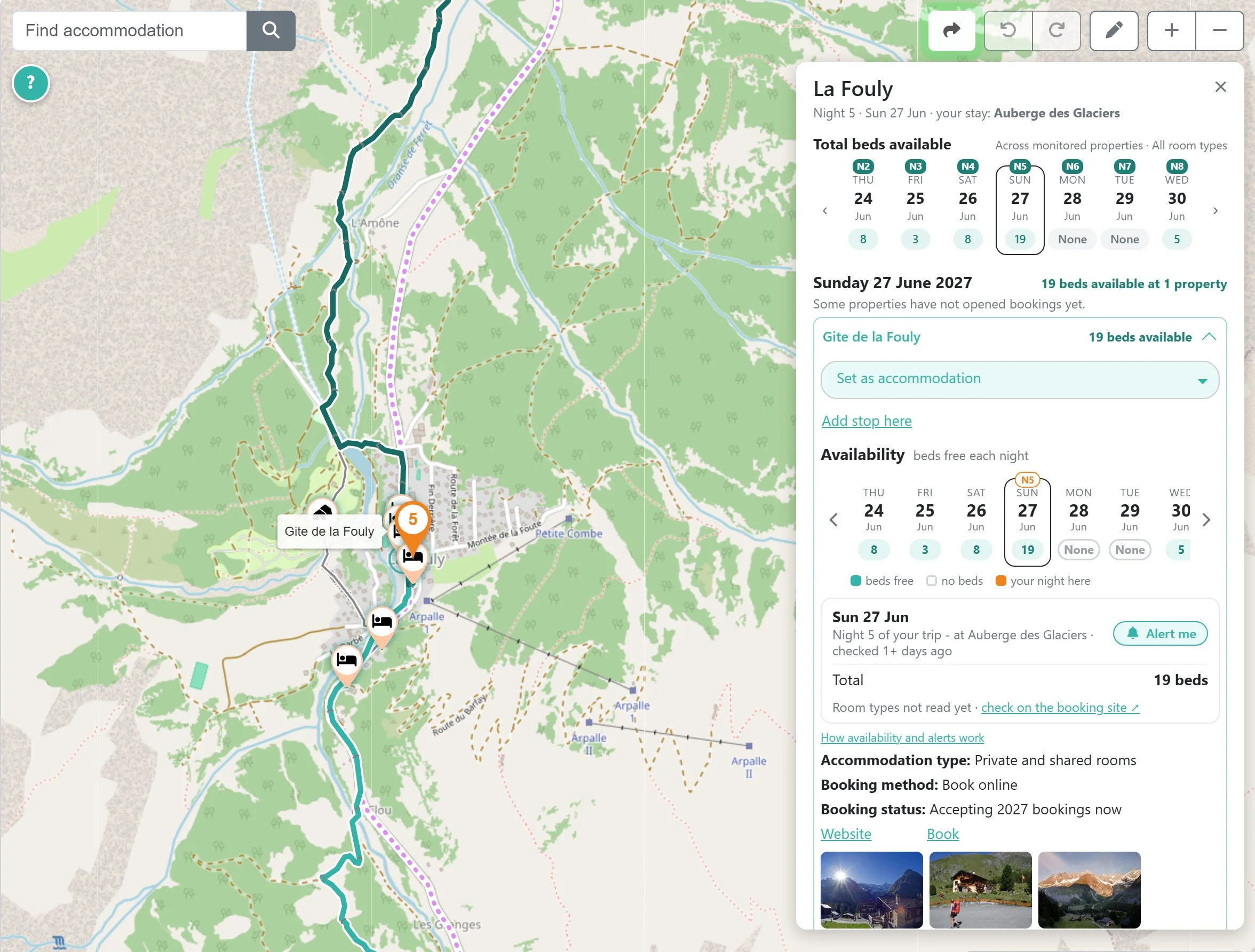Close the La Fouly panel
The image size is (1255, 952).
tap(1220, 87)
